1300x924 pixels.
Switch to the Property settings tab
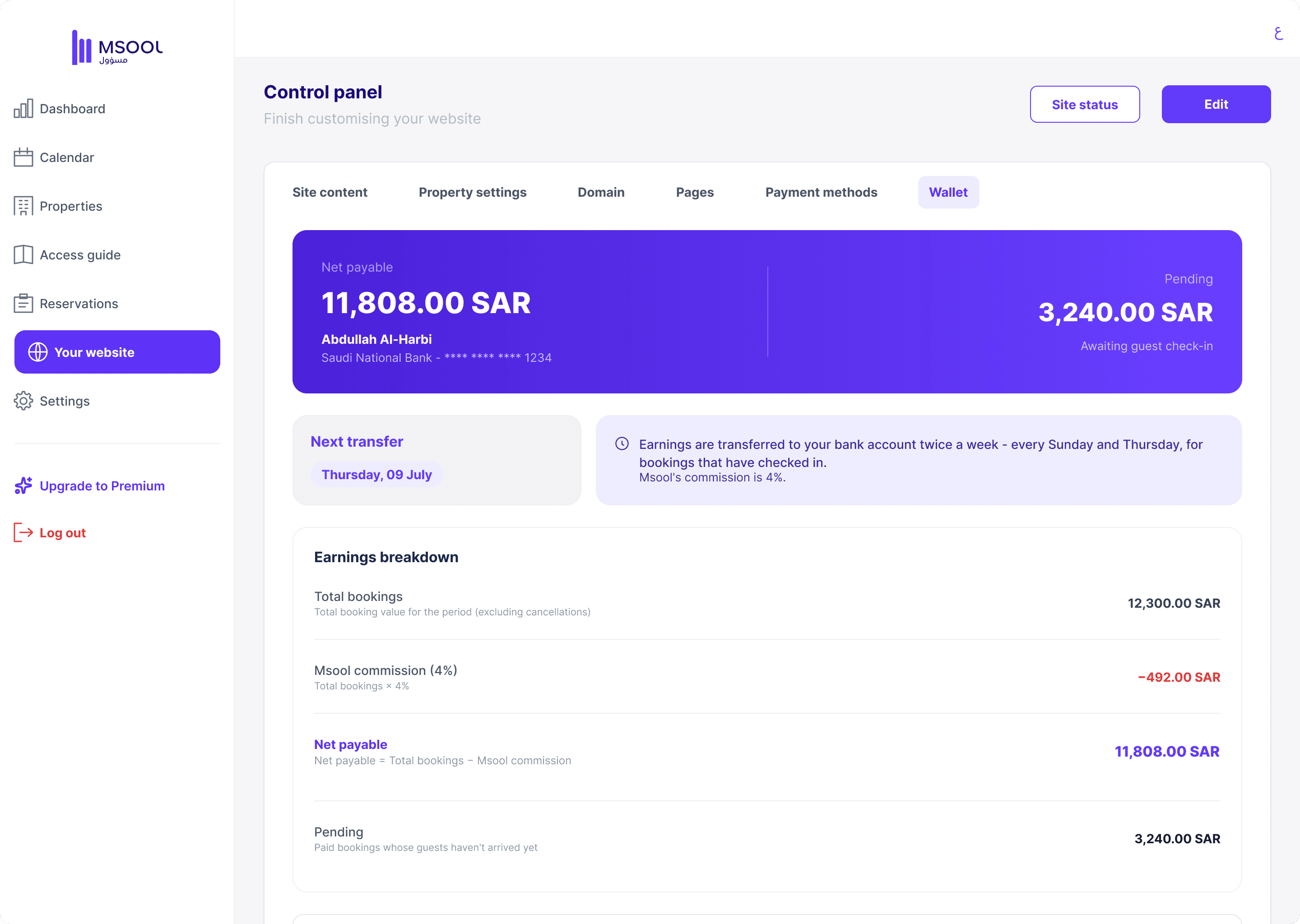tap(473, 192)
